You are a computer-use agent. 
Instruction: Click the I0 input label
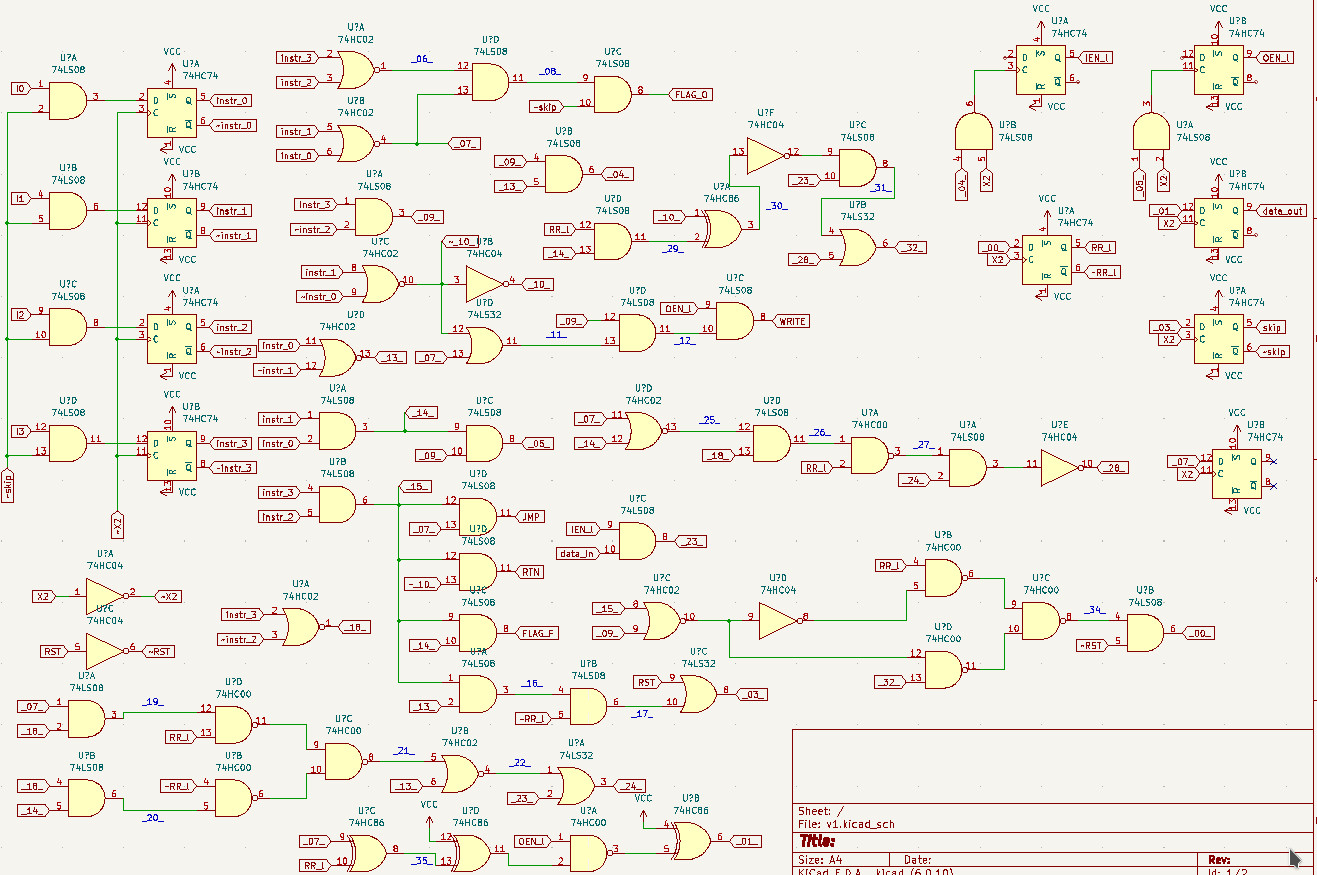20,89
